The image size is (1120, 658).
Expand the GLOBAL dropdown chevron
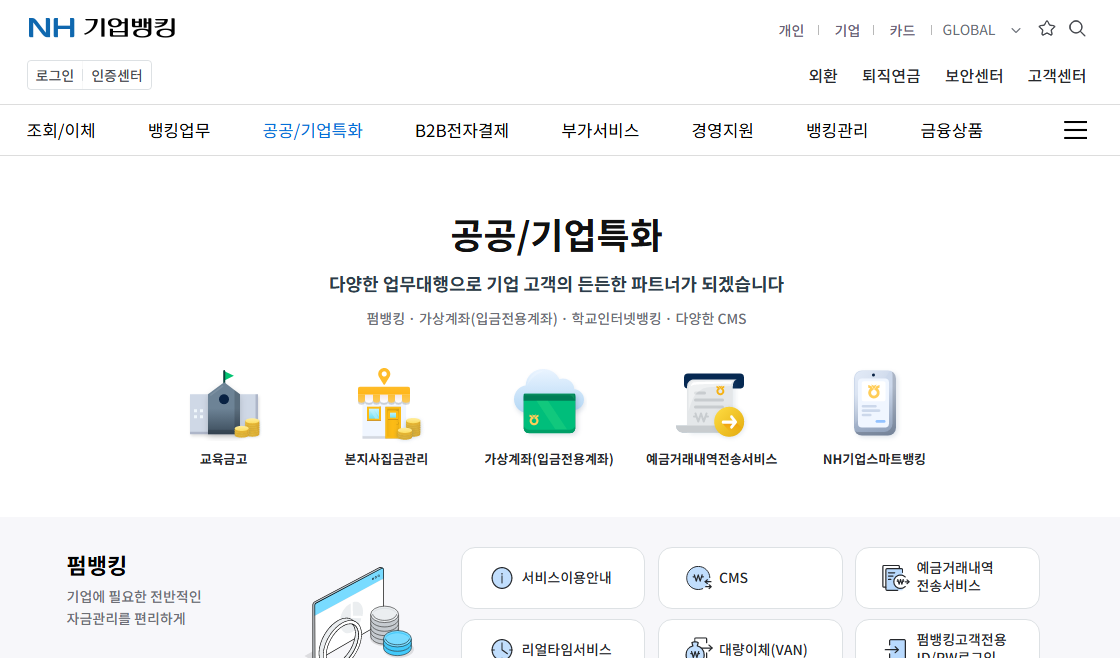pyautogui.click(x=1016, y=31)
